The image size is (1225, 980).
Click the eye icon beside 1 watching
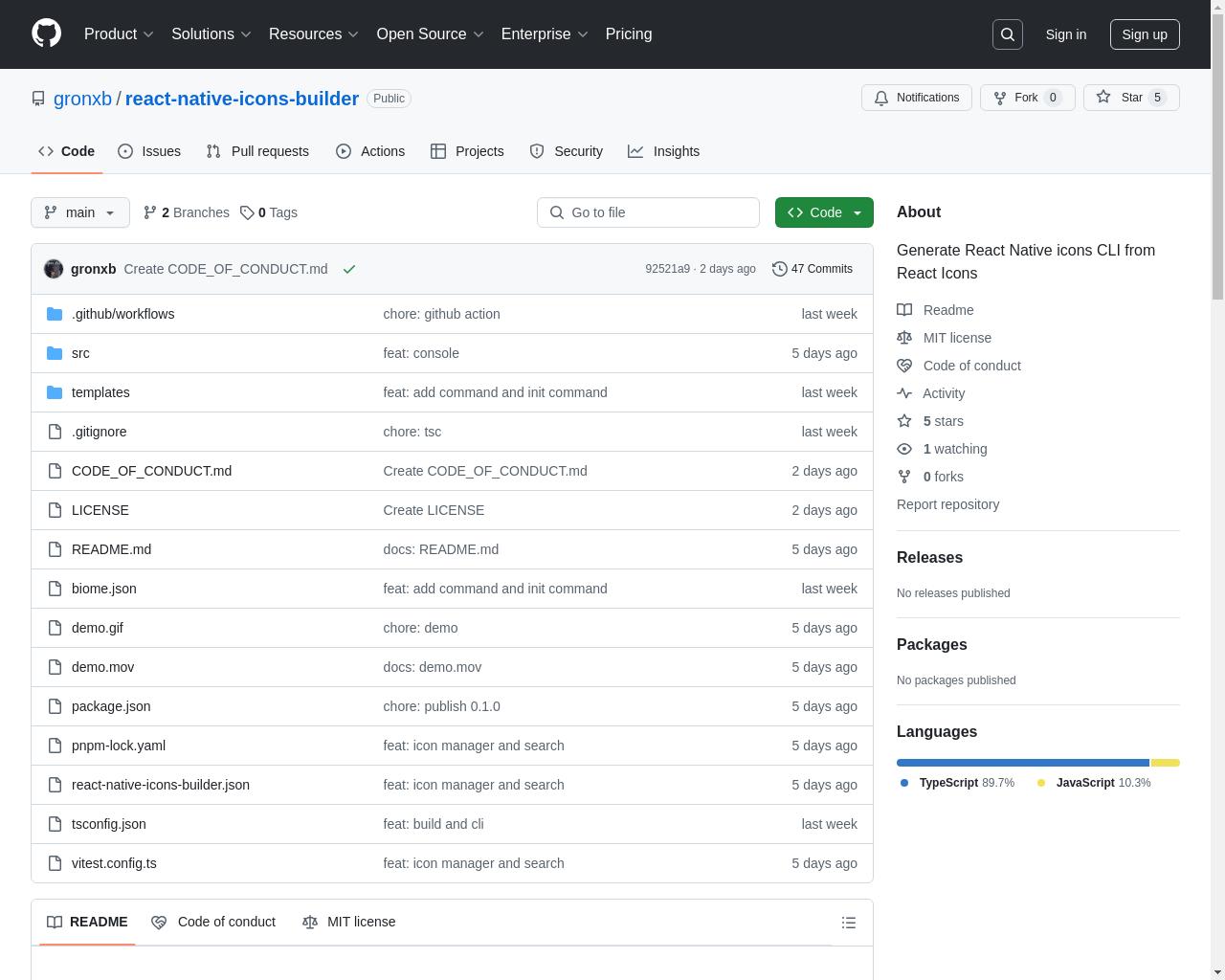[904, 449]
